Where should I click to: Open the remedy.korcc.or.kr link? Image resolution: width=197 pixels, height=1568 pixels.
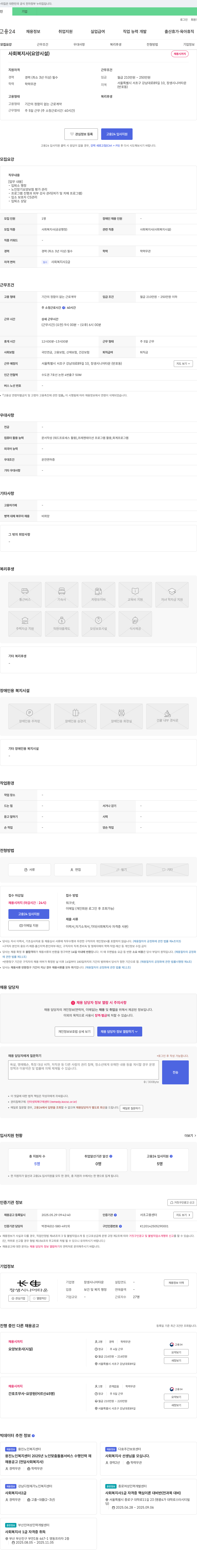tap(52, 1102)
